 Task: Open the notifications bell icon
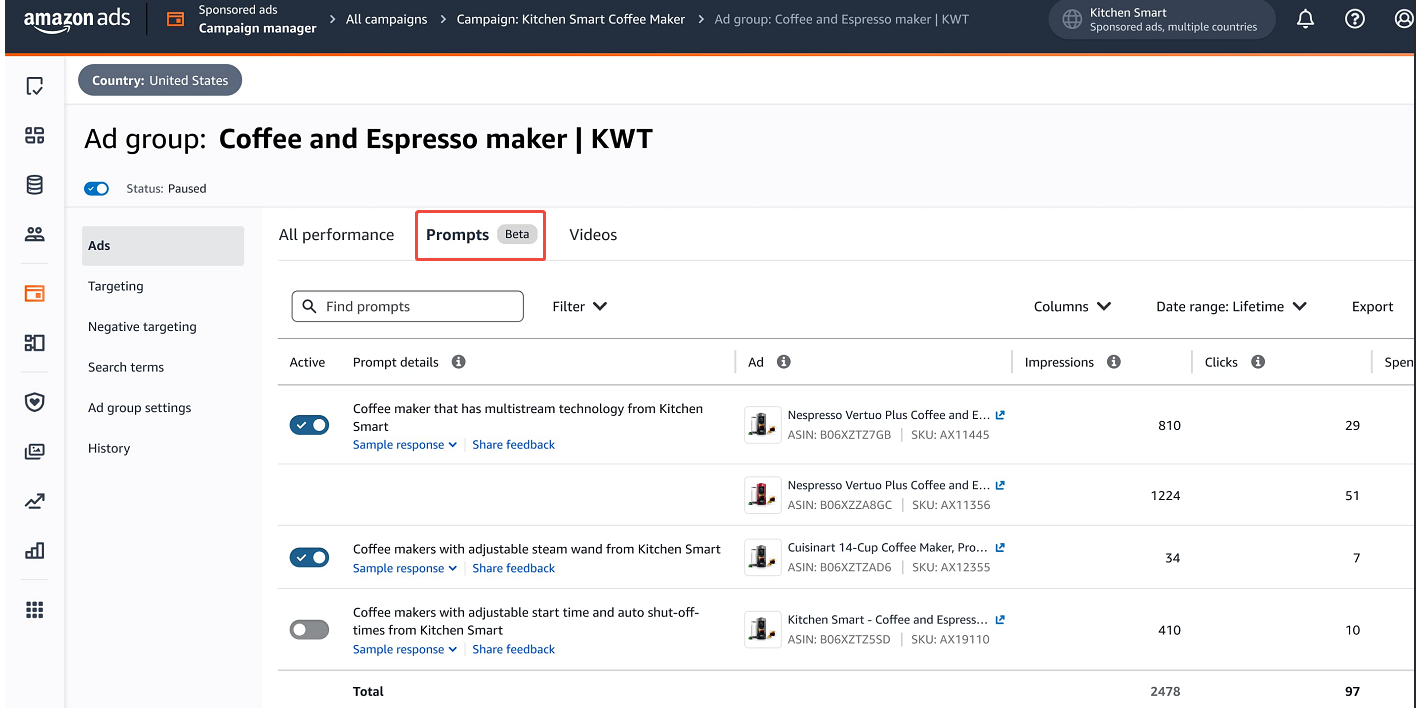pos(1305,19)
